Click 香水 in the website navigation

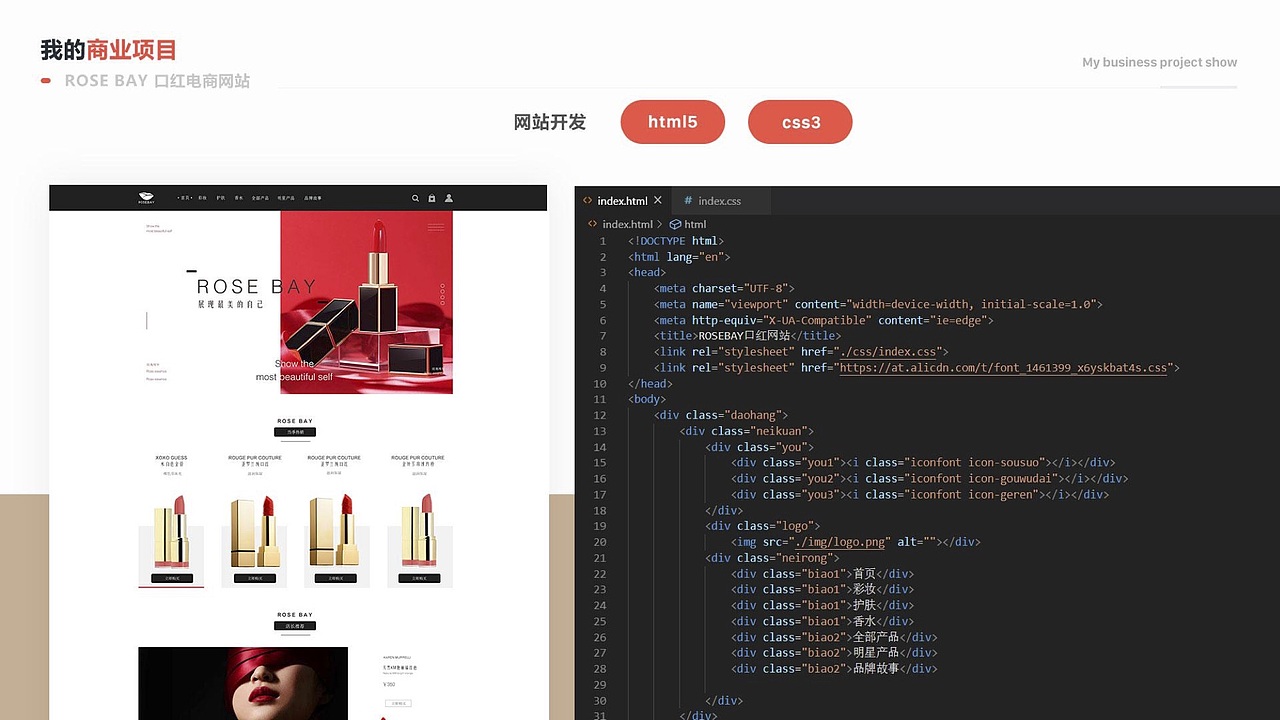[238, 198]
